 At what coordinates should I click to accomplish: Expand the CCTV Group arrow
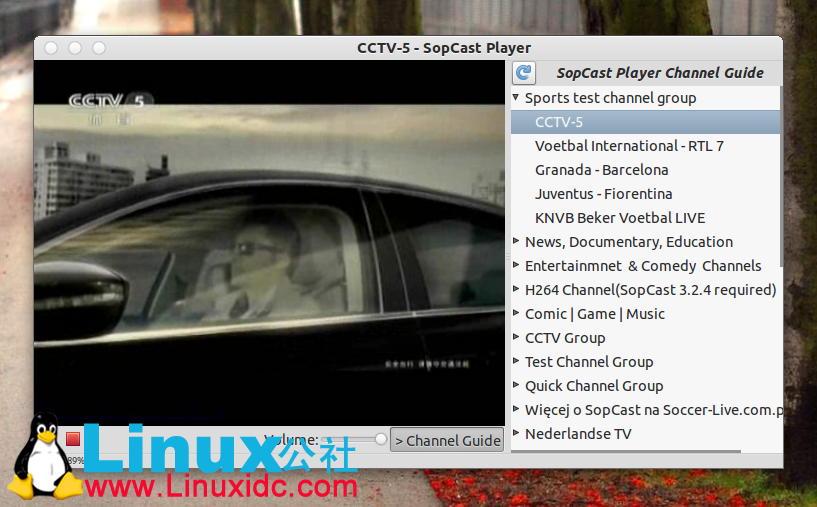516,337
